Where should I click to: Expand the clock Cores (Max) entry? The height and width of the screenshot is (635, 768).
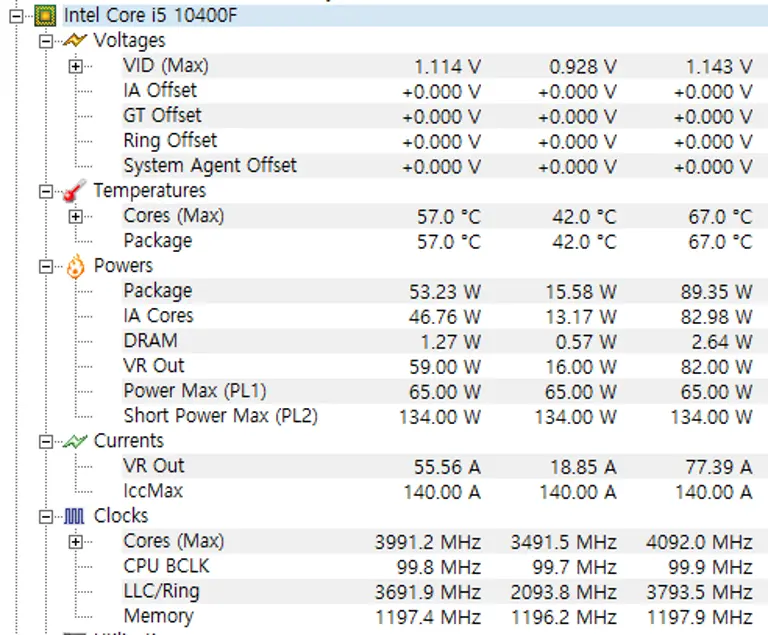pyautogui.click(x=75, y=541)
